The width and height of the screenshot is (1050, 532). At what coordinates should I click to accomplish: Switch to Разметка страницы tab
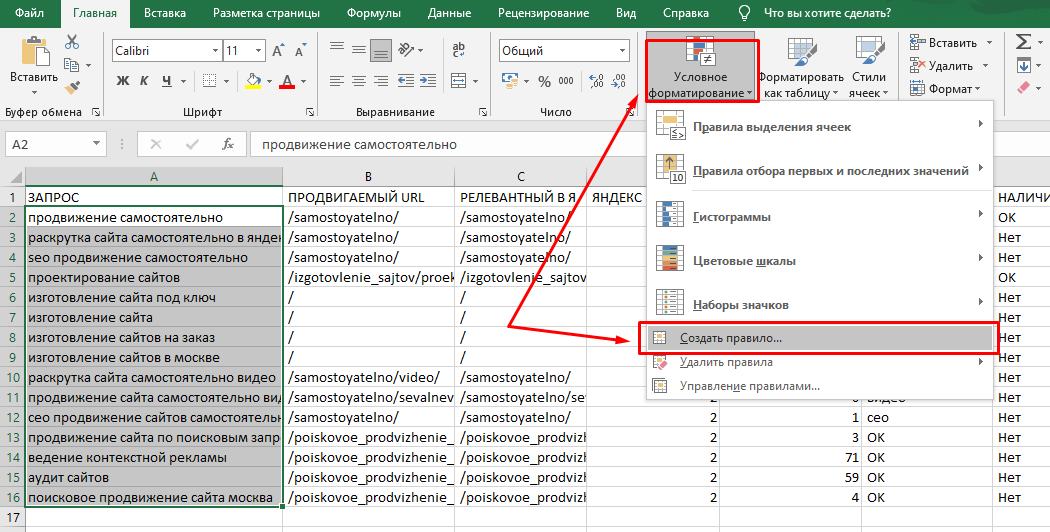pyautogui.click(x=267, y=13)
